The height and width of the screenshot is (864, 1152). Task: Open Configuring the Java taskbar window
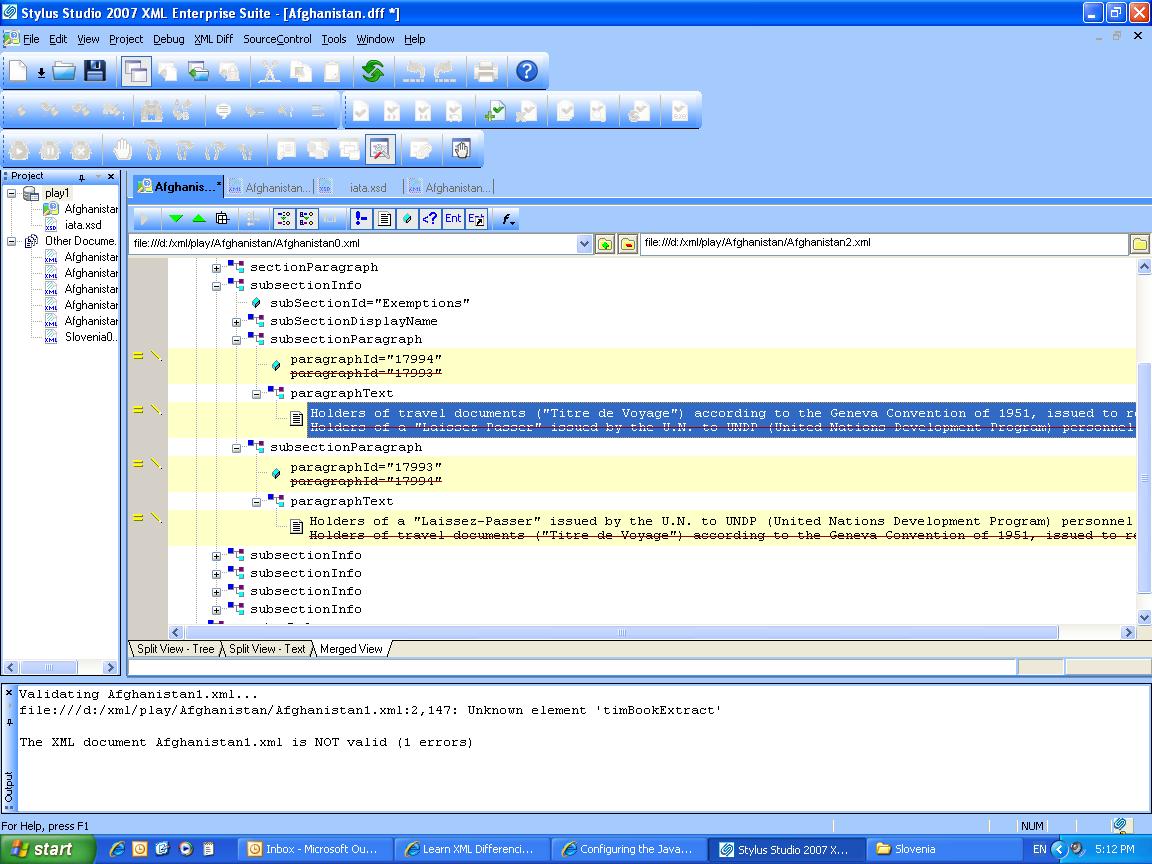627,849
